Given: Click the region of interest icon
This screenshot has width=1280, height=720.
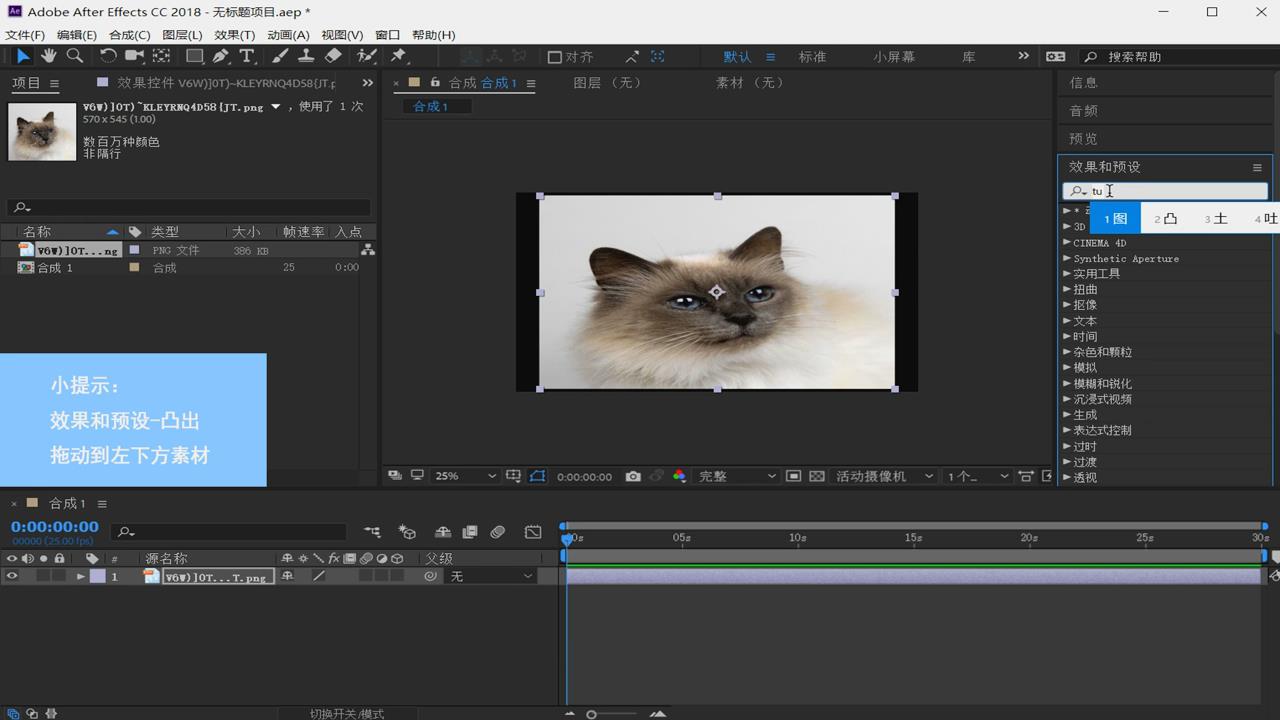Looking at the screenshot, I should pyautogui.click(x=794, y=476).
